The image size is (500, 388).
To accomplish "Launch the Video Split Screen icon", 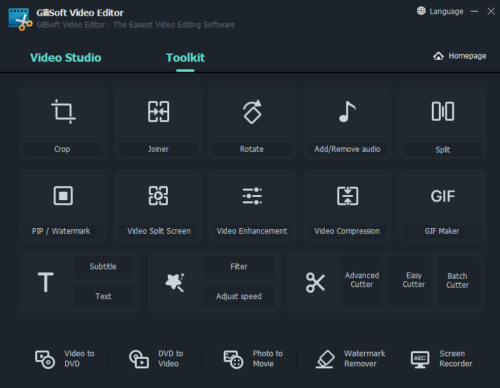I will point(158,195).
